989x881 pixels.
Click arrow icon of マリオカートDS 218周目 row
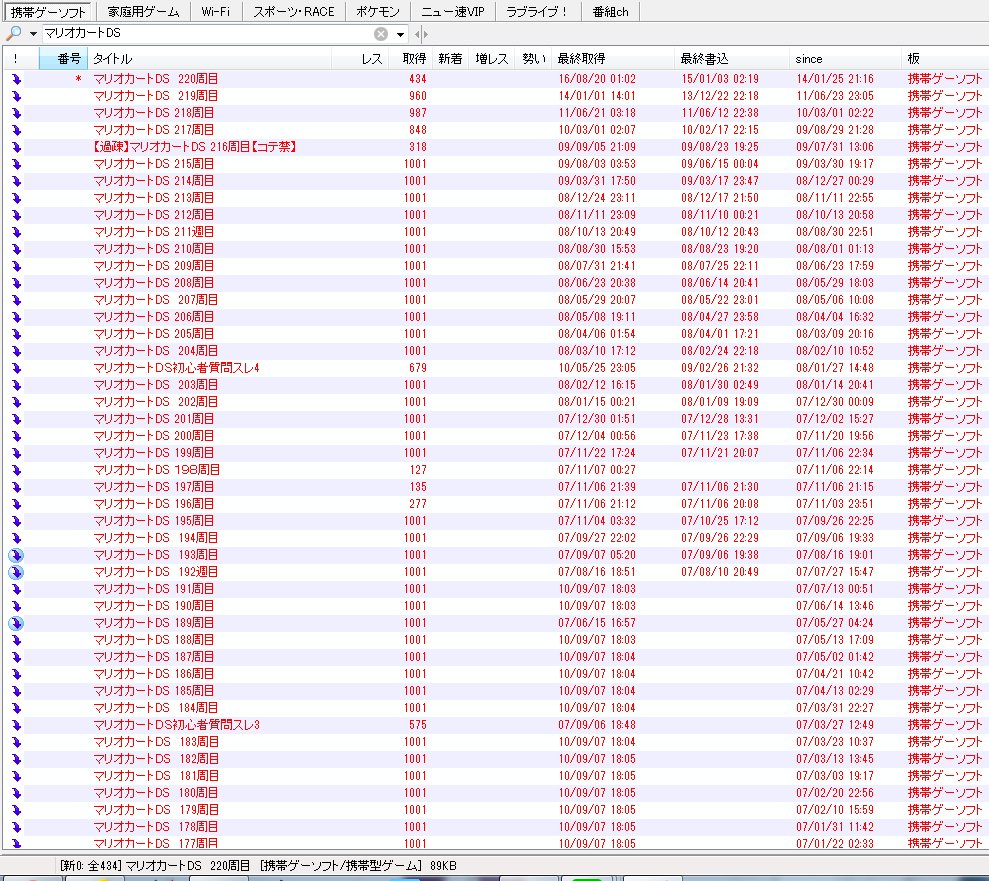(16, 113)
